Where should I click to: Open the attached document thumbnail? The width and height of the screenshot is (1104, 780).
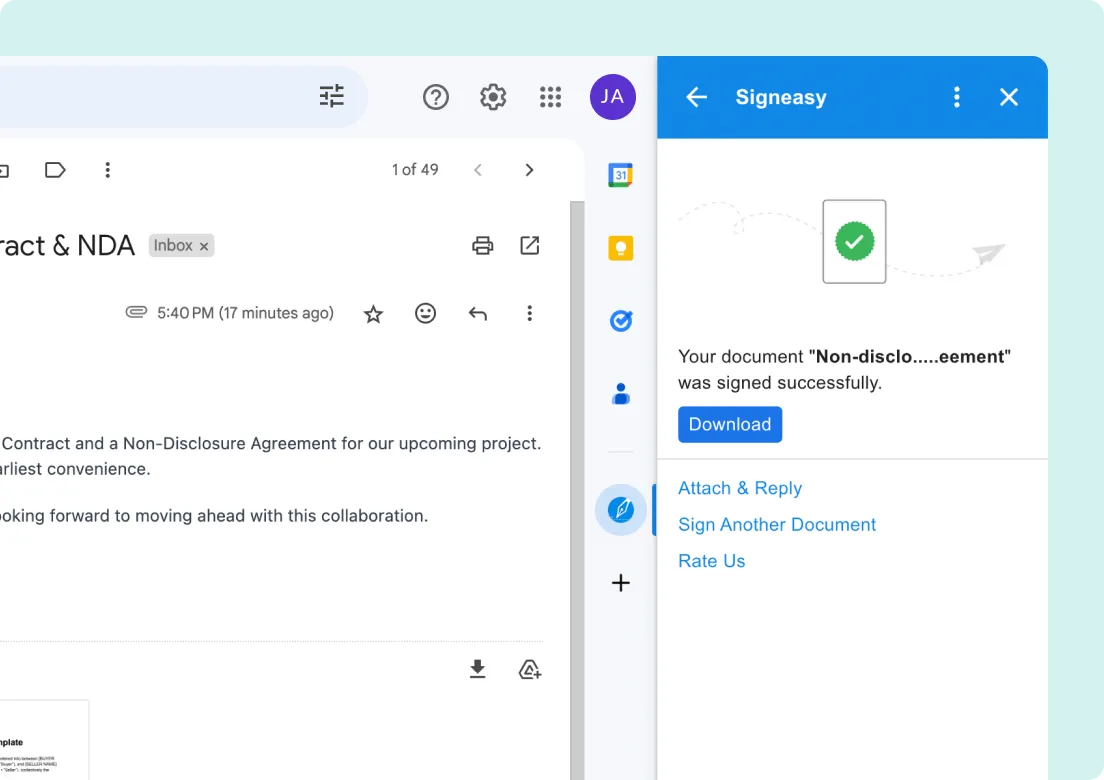click(x=44, y=740)
